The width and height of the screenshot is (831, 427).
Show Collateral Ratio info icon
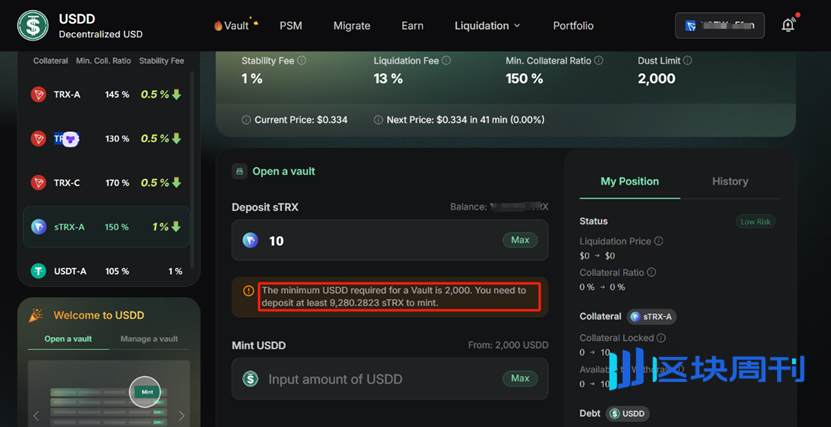(x=651, y=272)
